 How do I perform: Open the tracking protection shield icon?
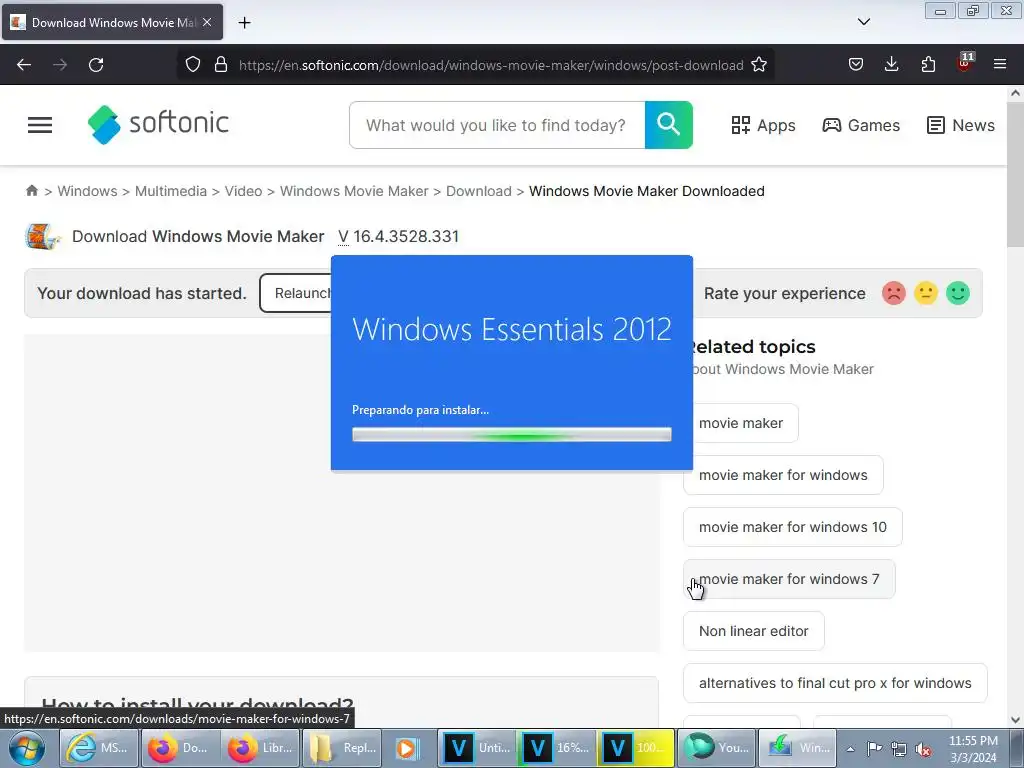[x=193, y=65]
